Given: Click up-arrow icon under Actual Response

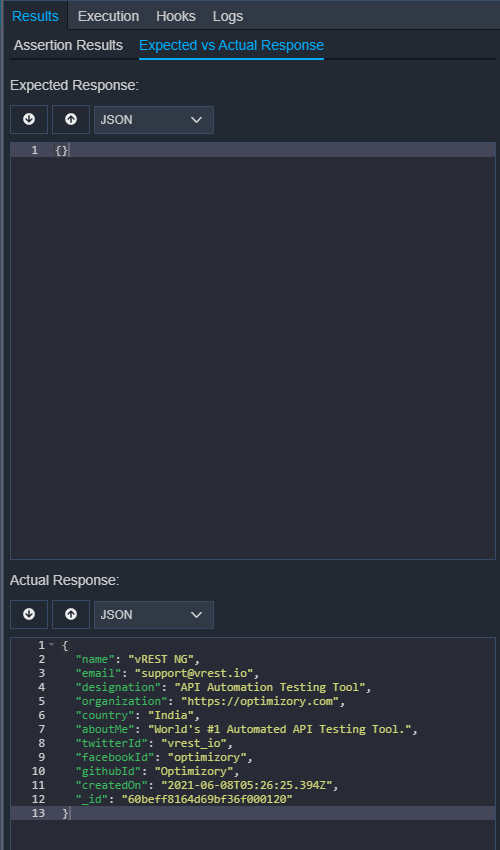Looking at the screenshot, I should point(70,615).
